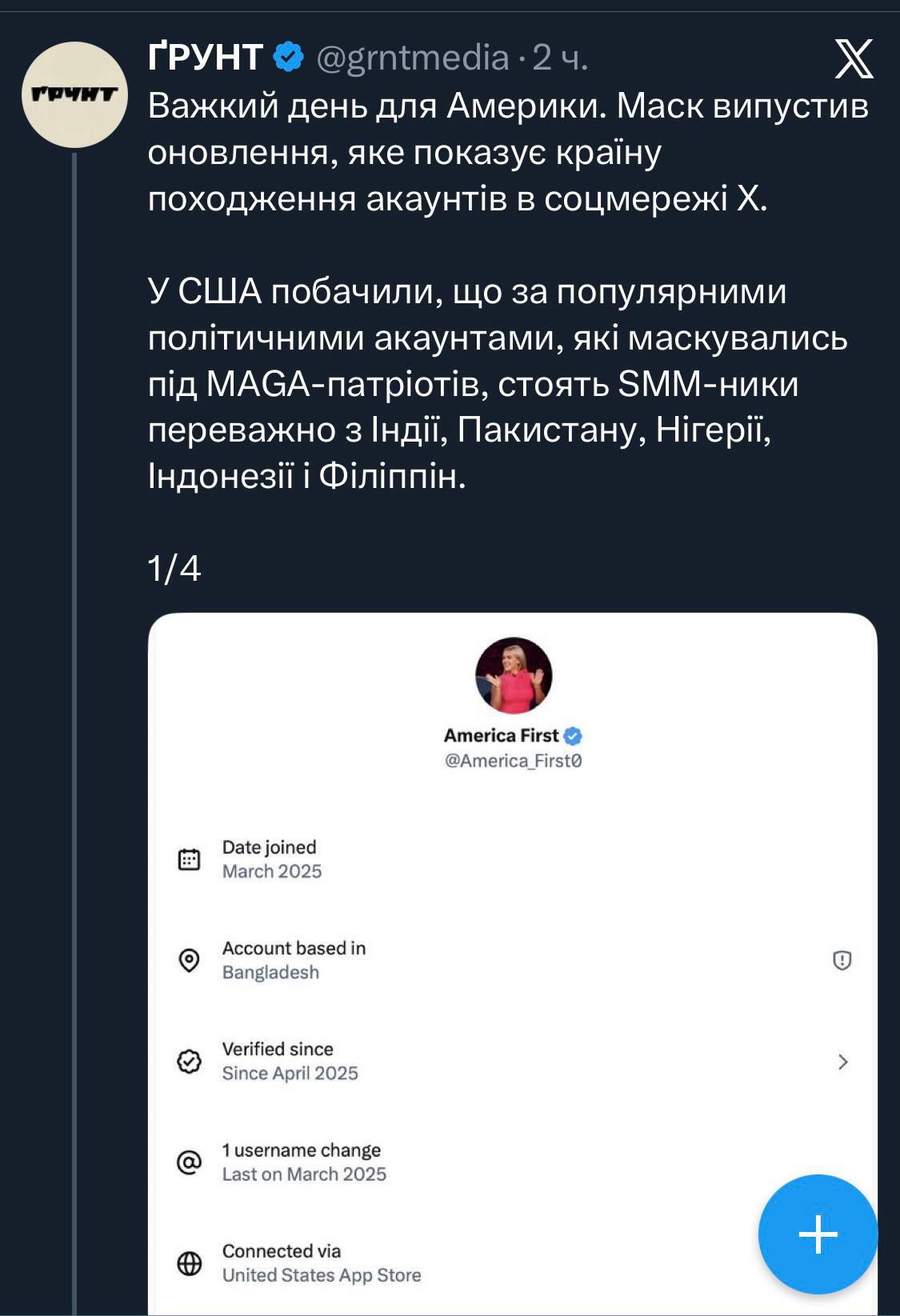
Task: Open the ҐРУНТ account name
Action: coord(206,58)
